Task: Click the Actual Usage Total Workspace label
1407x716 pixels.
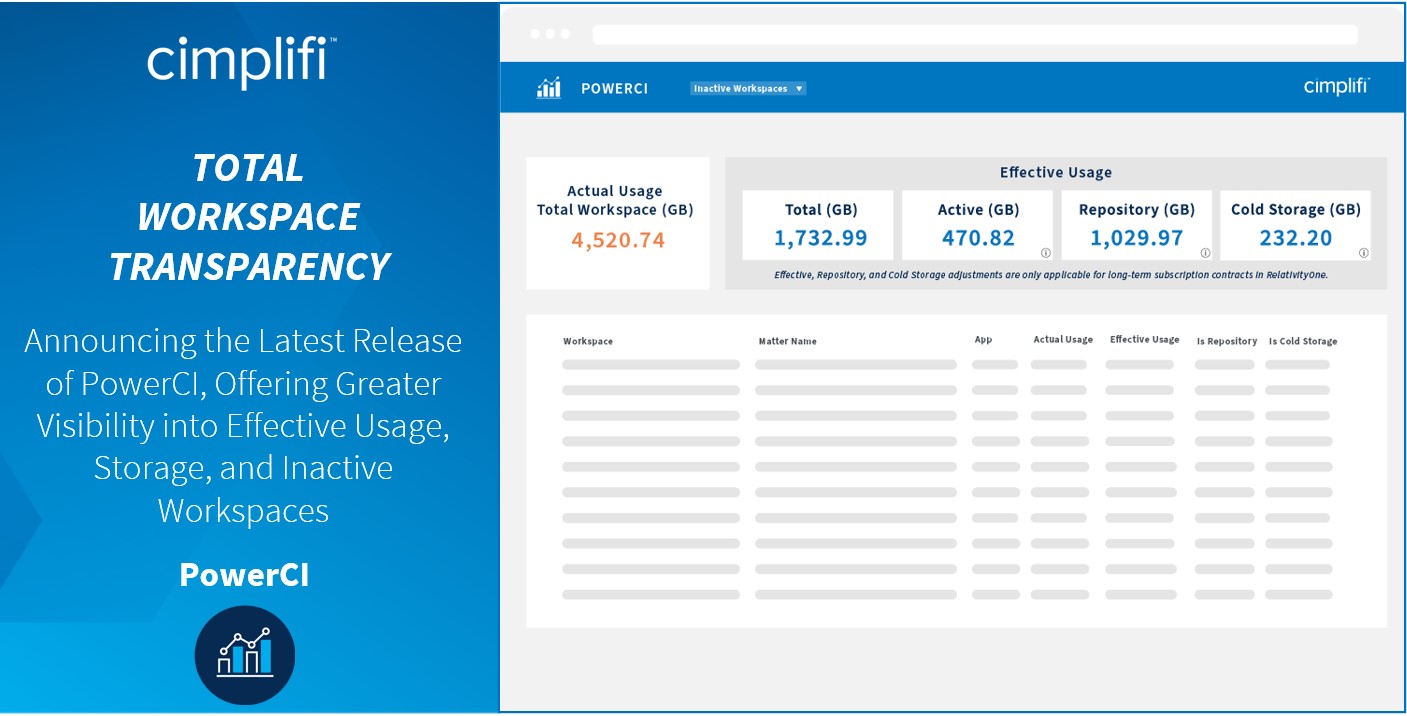Action: pyautogui.click(x=615, y=200)
